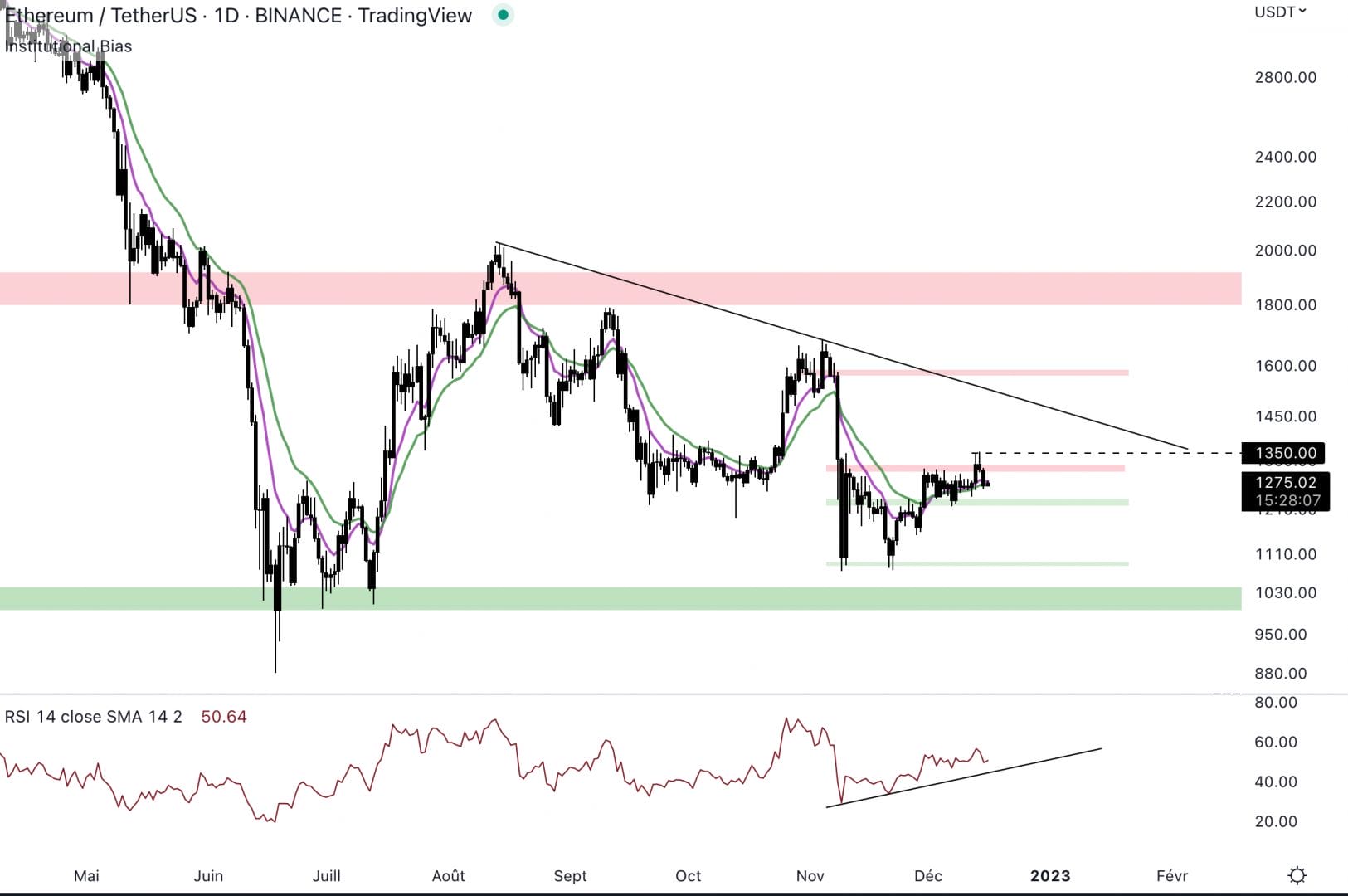This screenshot has width=1348, height=896.
Task: Switch to the 2023 section on time axis
Action: [x=1050, y=875]
